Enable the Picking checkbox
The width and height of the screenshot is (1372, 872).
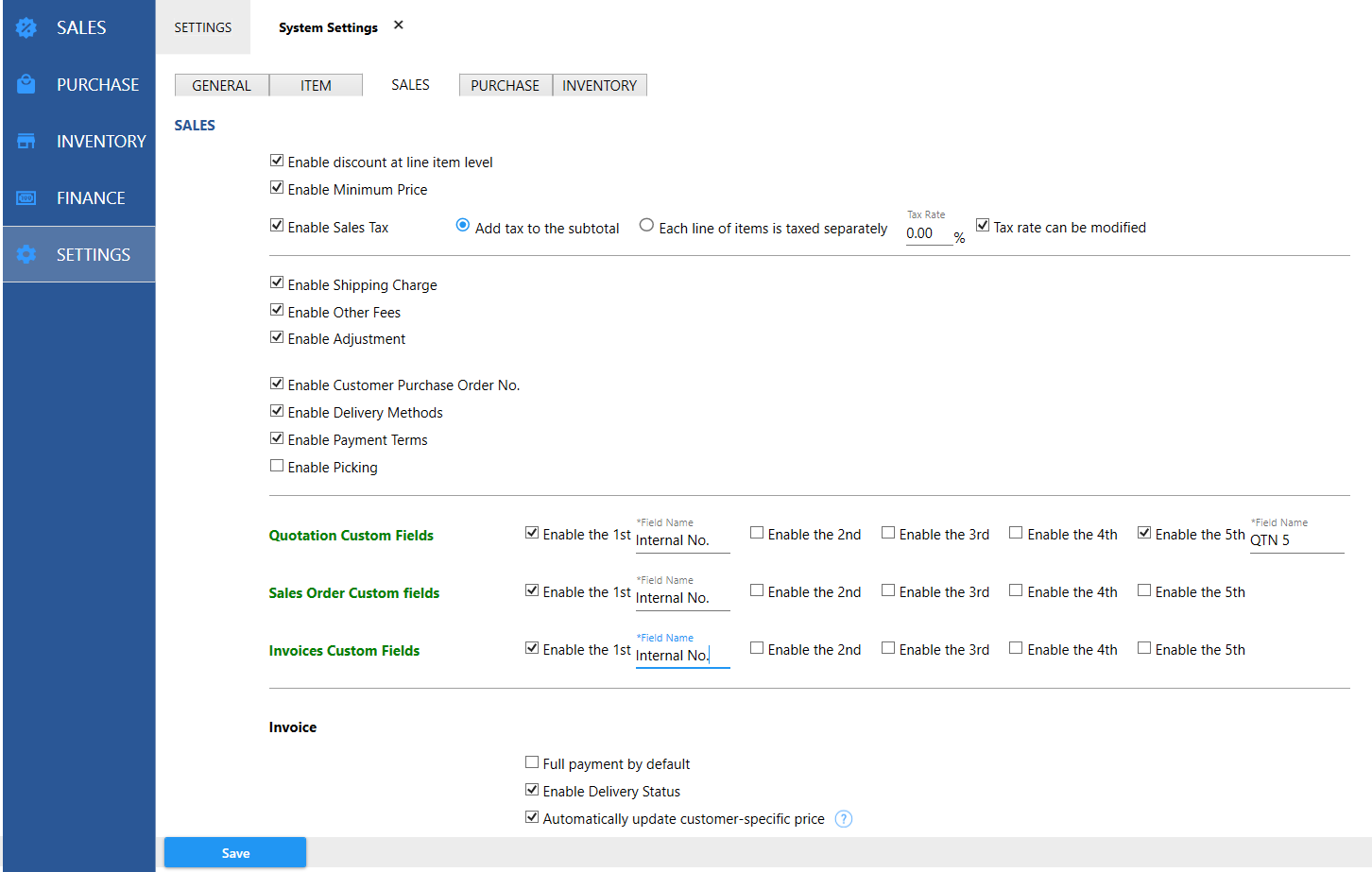pos(277,466)
